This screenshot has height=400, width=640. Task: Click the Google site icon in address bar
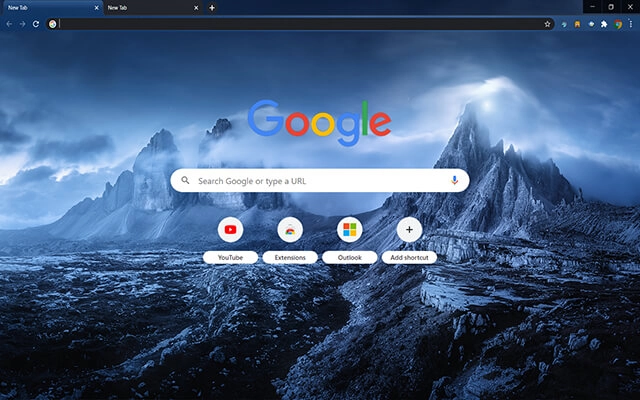coord(52,24)
